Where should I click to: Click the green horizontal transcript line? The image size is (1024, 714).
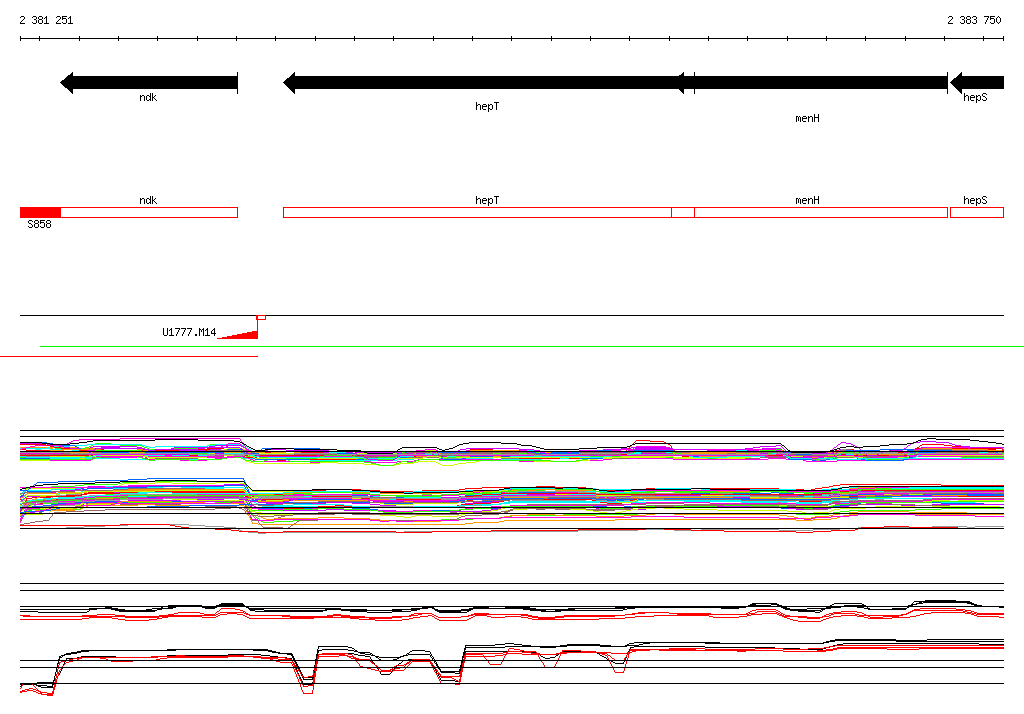[x=532, y=346]
